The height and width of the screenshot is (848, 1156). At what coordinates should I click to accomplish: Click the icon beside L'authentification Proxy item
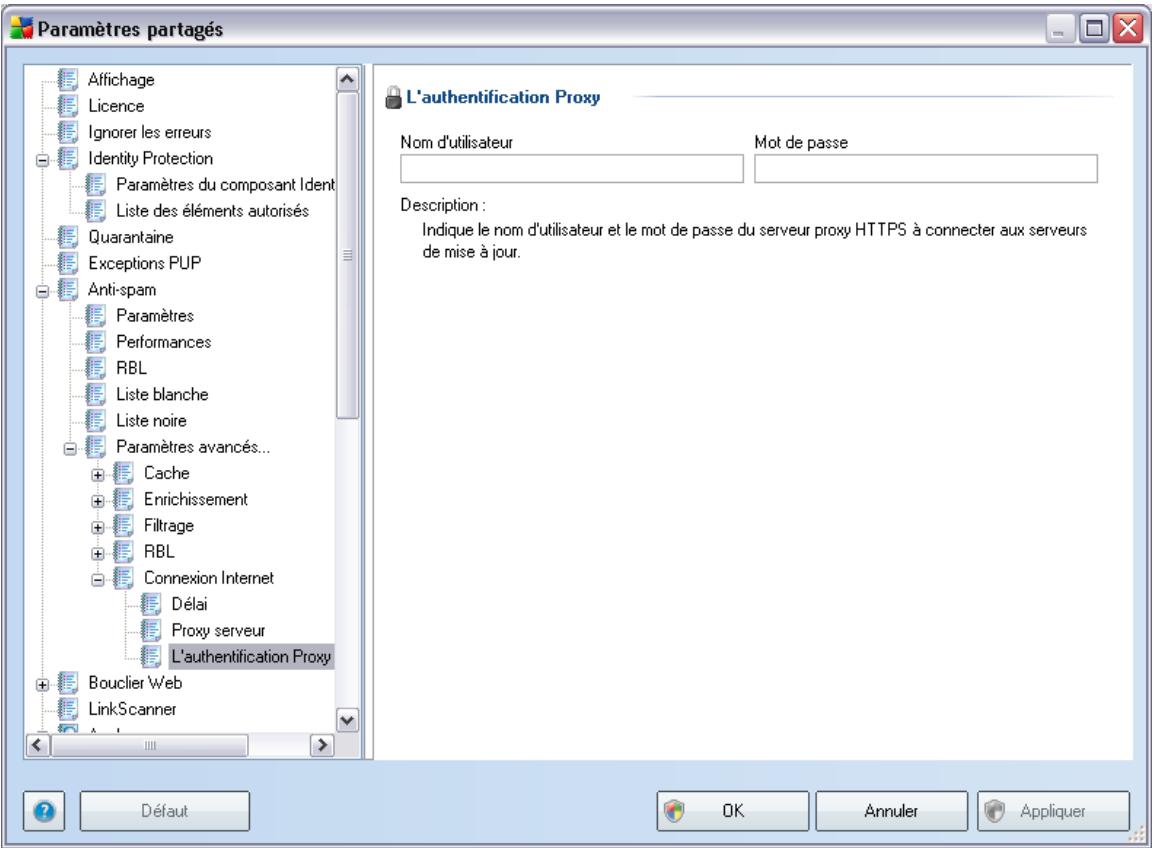pyautogui.click(x=150, y=656)
